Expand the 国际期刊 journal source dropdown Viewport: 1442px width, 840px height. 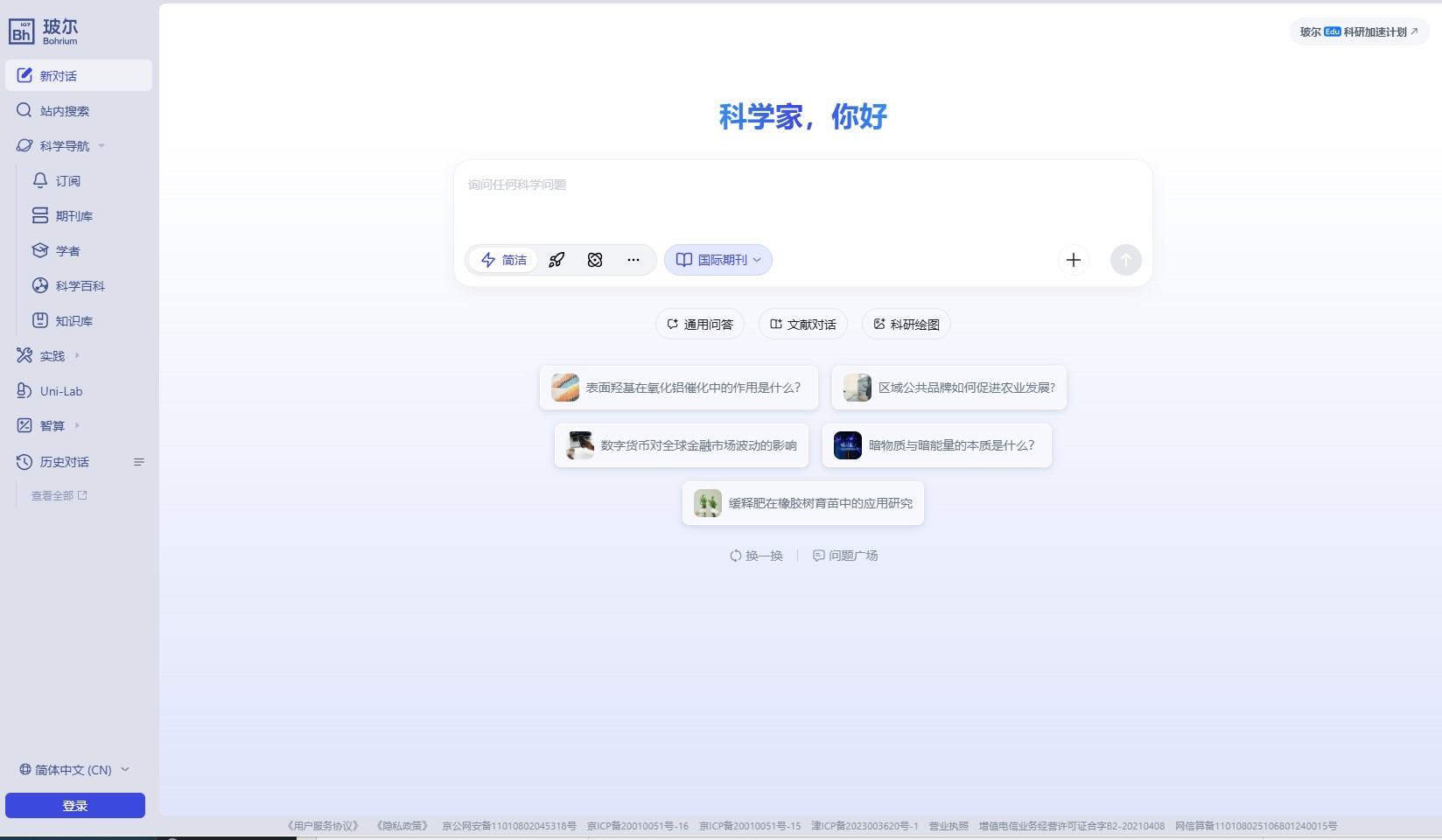point(717,260)
